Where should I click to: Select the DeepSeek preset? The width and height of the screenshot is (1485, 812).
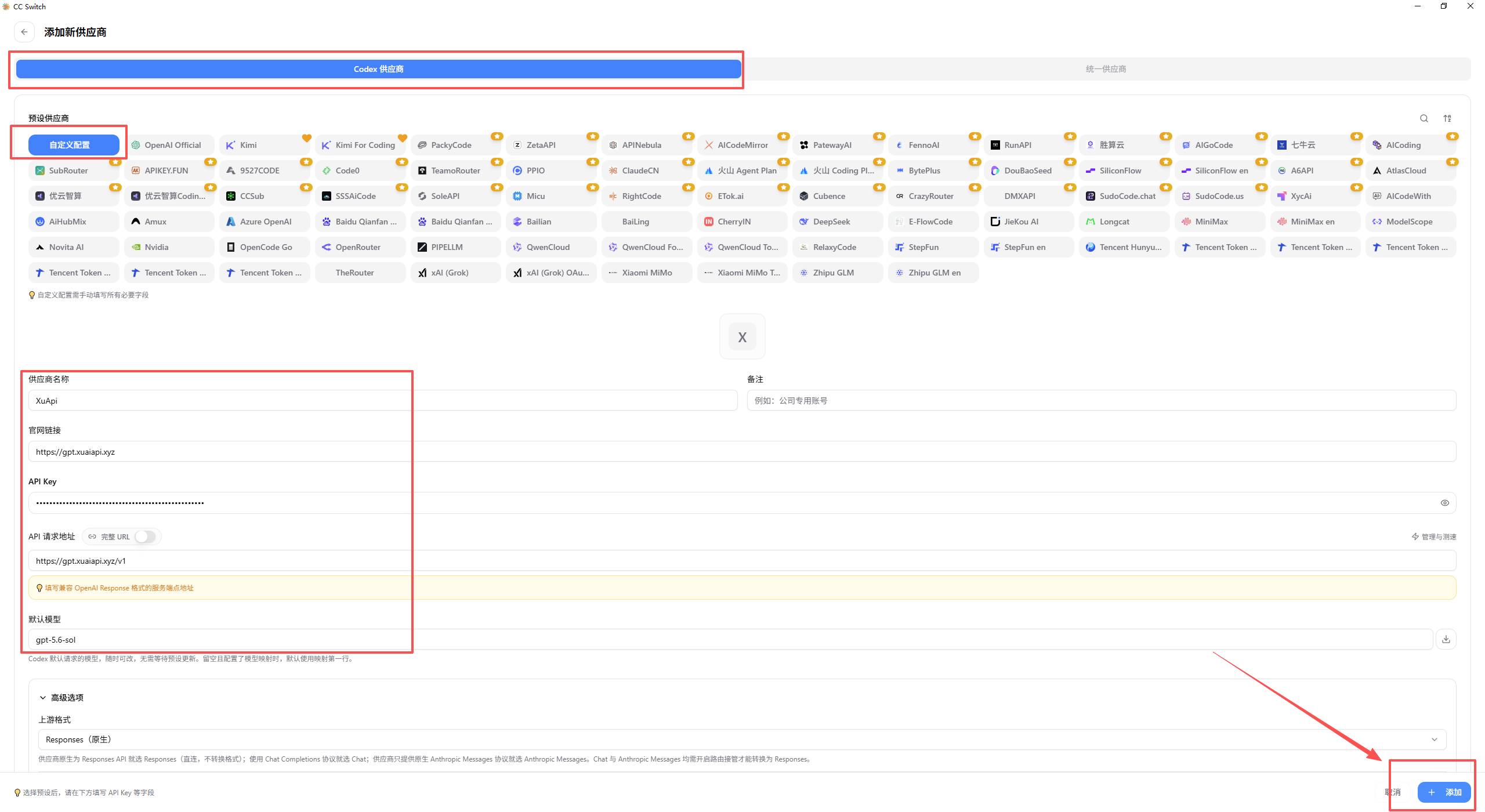point(838,222)
